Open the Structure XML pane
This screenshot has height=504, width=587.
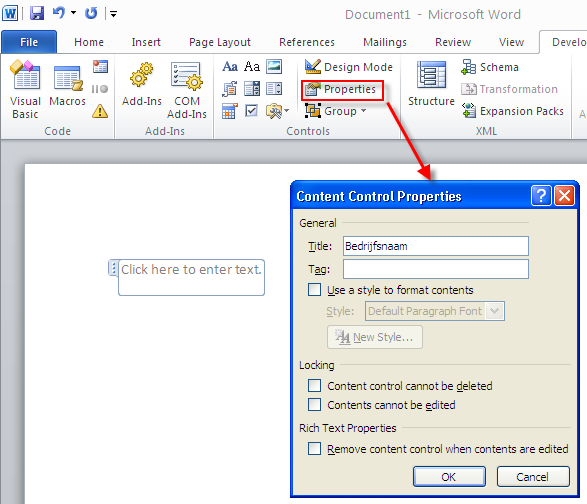(431, 84)
